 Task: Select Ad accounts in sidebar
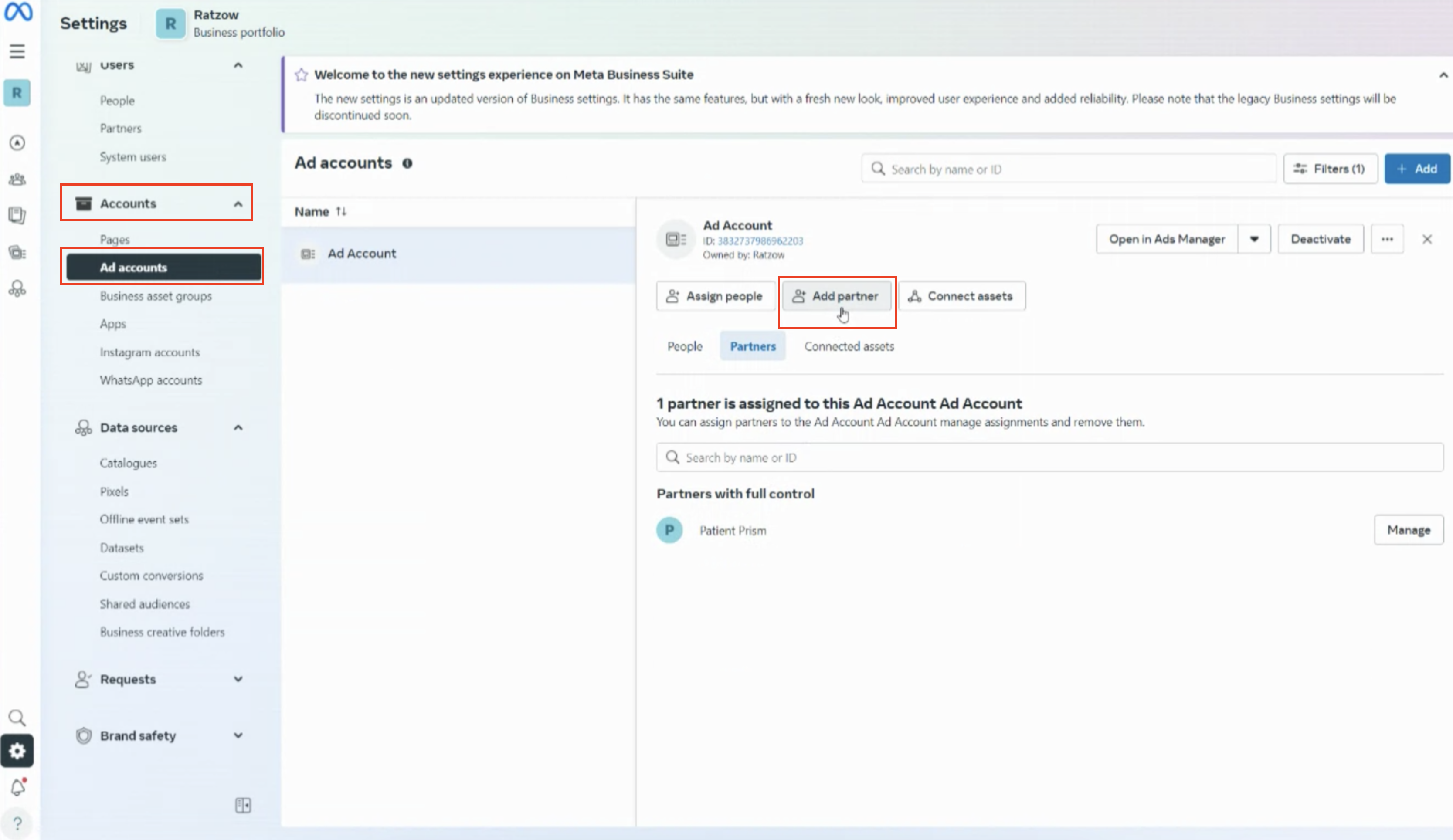(x=164, y=268)
